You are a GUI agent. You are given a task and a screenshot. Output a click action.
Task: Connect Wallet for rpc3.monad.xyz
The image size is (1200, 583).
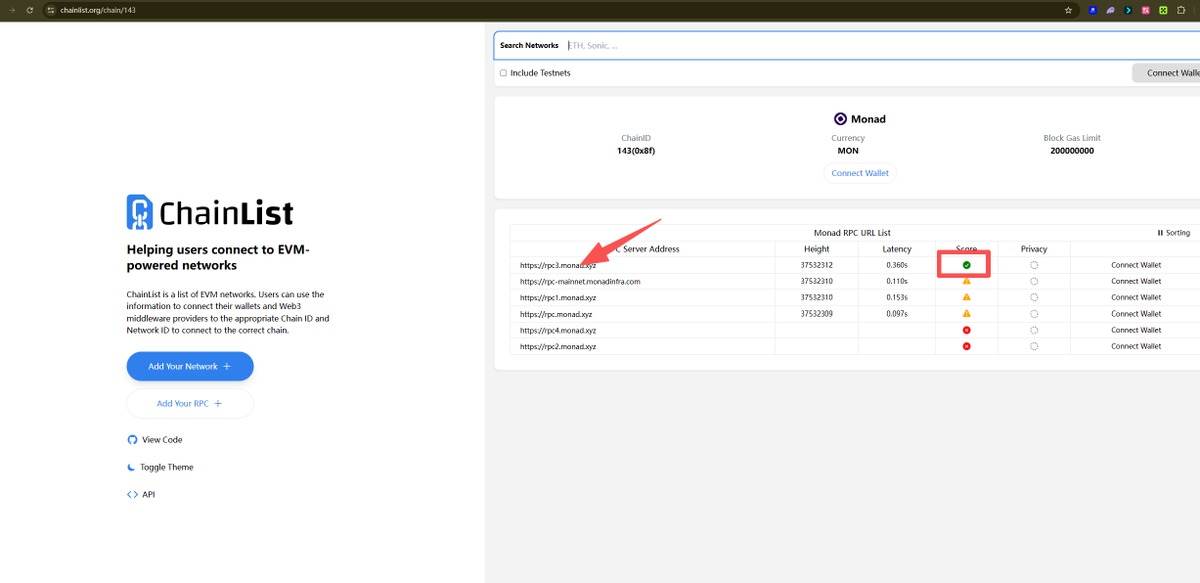click(1136, 265)
